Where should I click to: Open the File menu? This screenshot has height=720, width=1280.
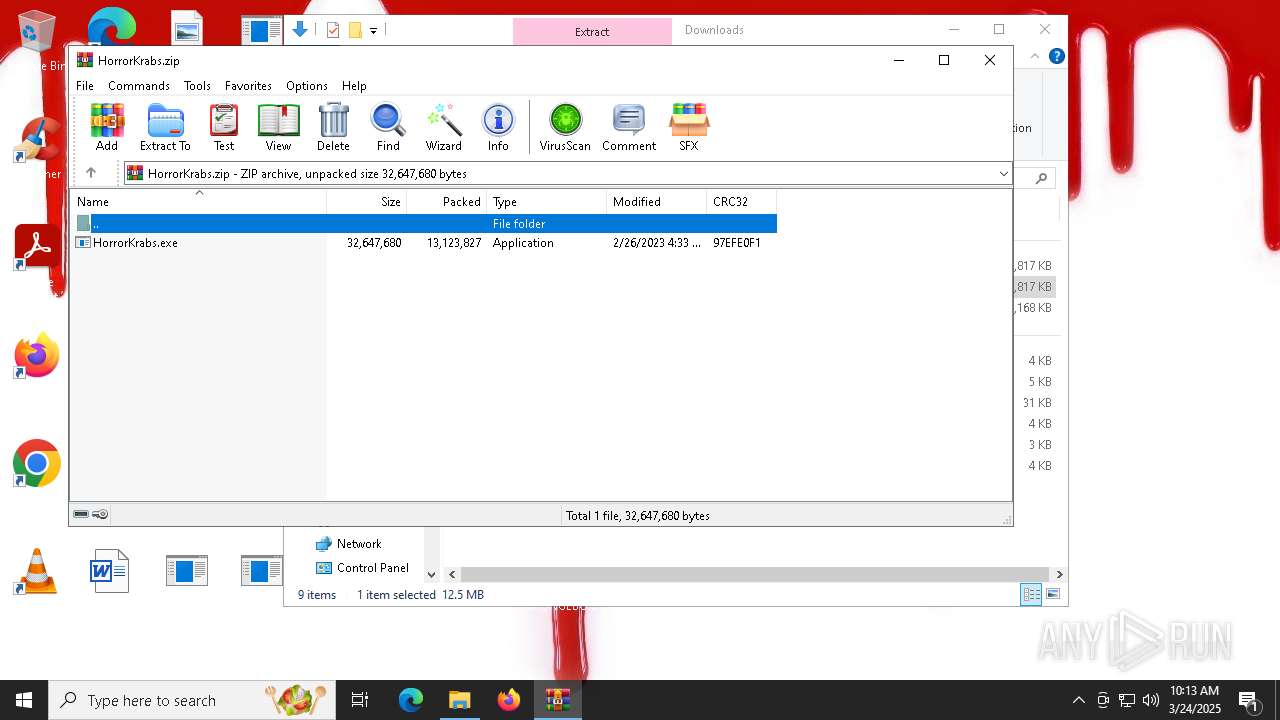tap(85, 86)
